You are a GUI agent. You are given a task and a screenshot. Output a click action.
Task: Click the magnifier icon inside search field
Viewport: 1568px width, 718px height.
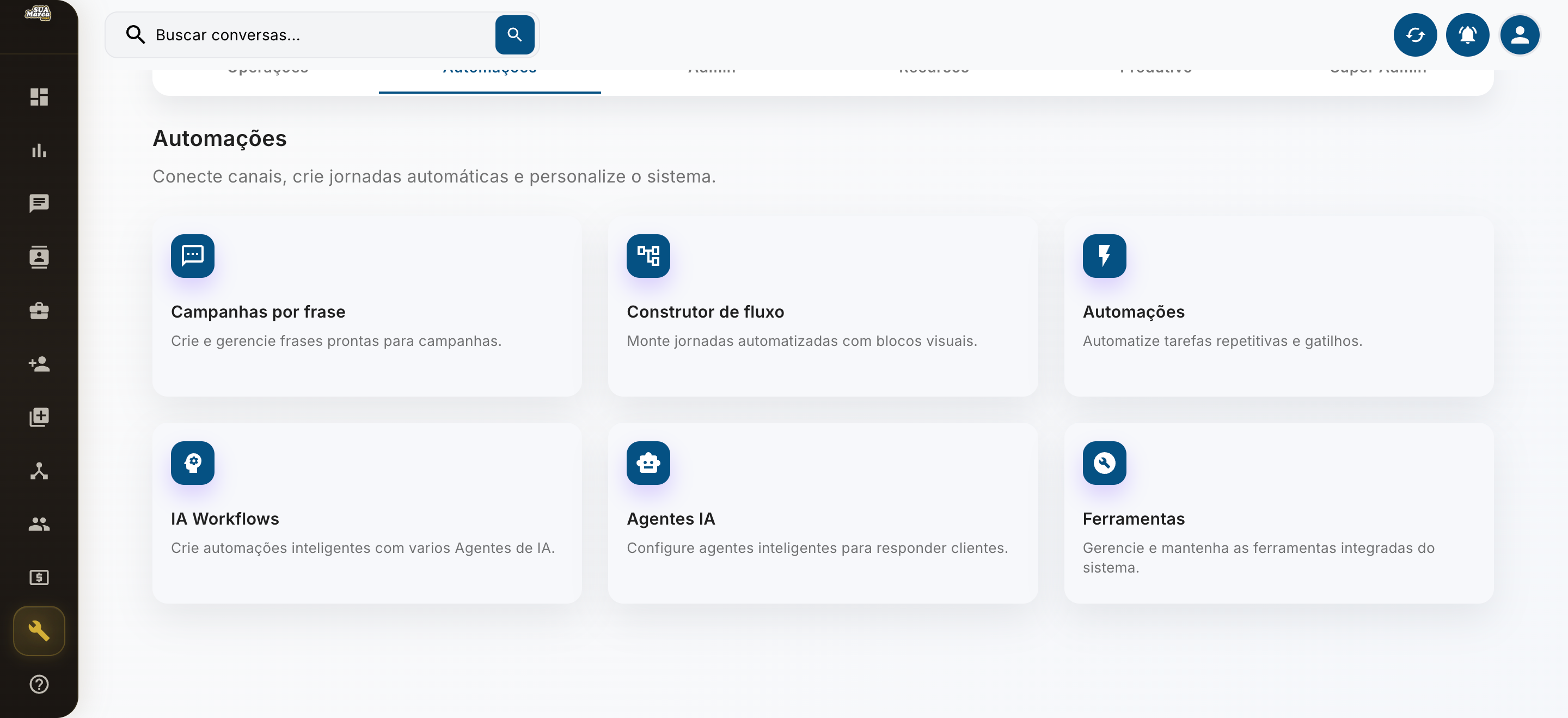tap(135, 35)
